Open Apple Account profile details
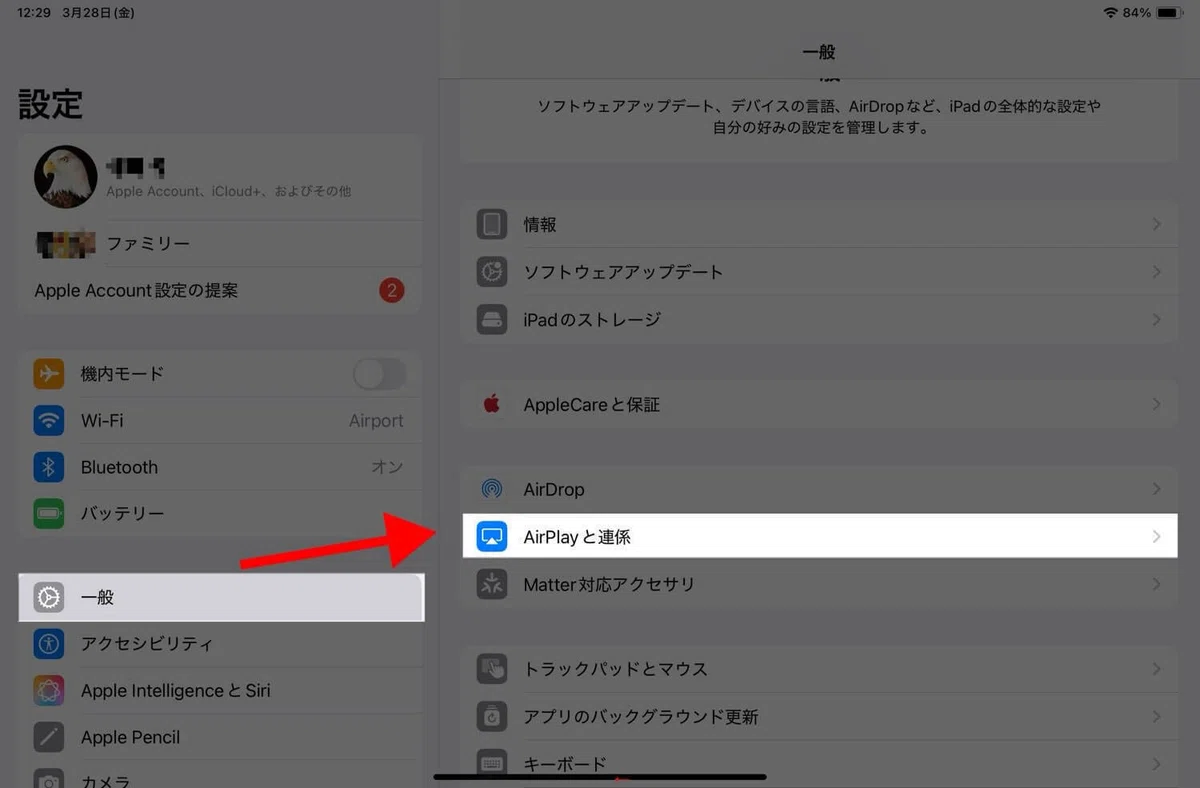Viewport: 1200px width, 788px height. tap(221, 177)
